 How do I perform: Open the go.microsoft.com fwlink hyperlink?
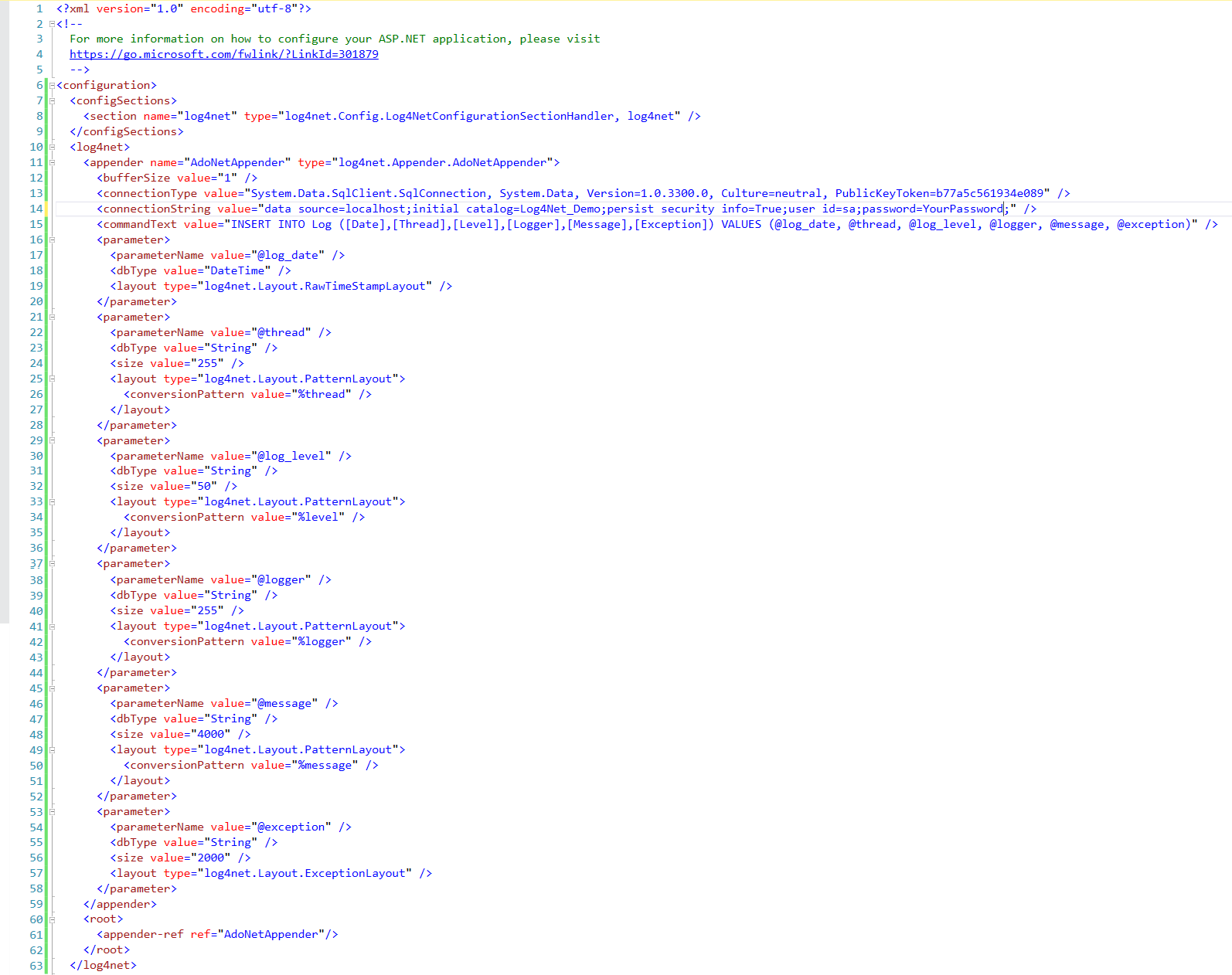224,54
